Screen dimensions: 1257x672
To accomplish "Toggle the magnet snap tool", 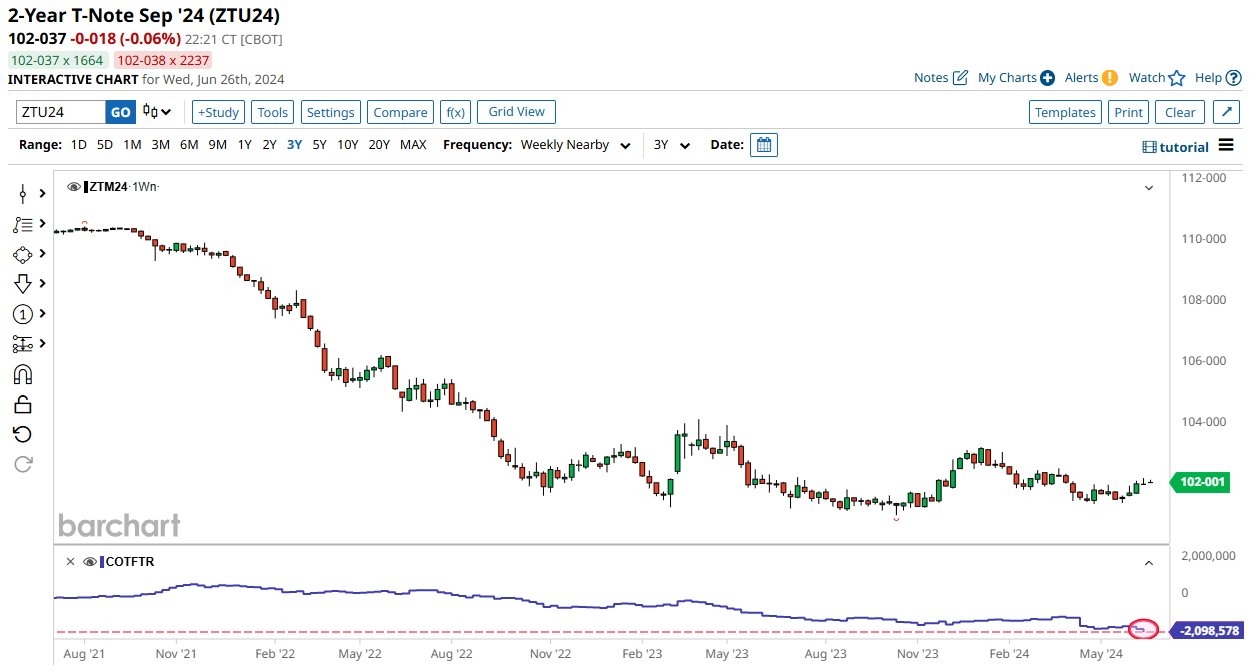I will pos(22,374).
